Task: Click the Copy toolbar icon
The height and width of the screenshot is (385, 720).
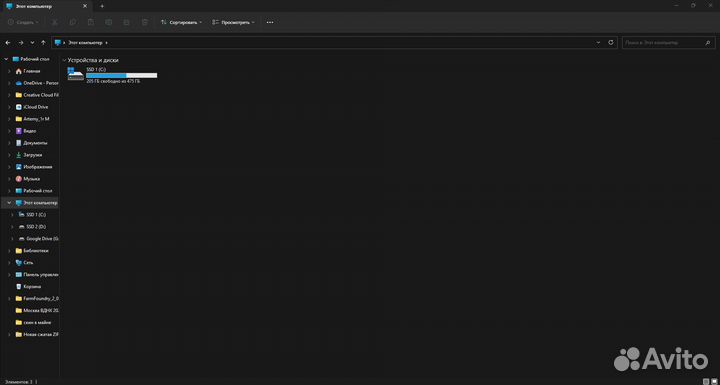Action: tap(73, 22)
